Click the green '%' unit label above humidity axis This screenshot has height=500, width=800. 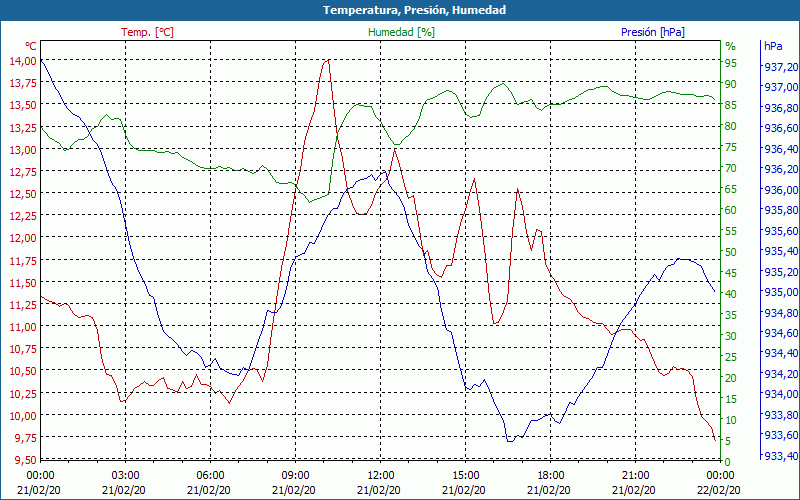731,46
